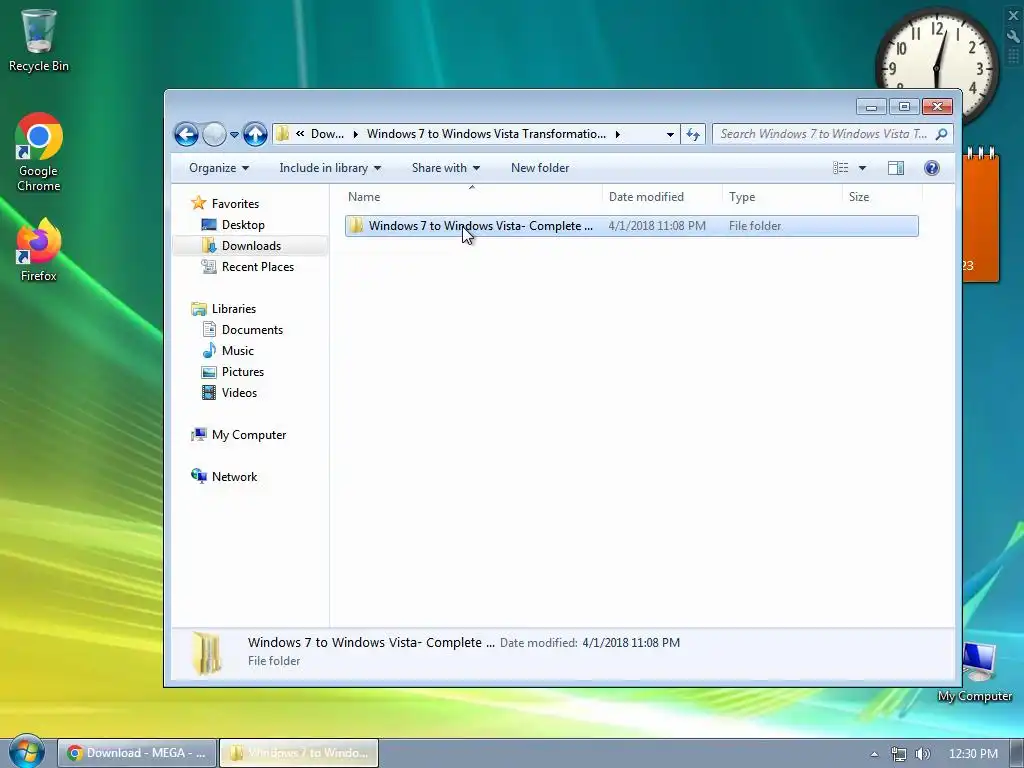Expand arrow after Transformatio... breadcrumb
This screenshot has width=1024, height=768.
pyautogui.click(x=617, y=134)
